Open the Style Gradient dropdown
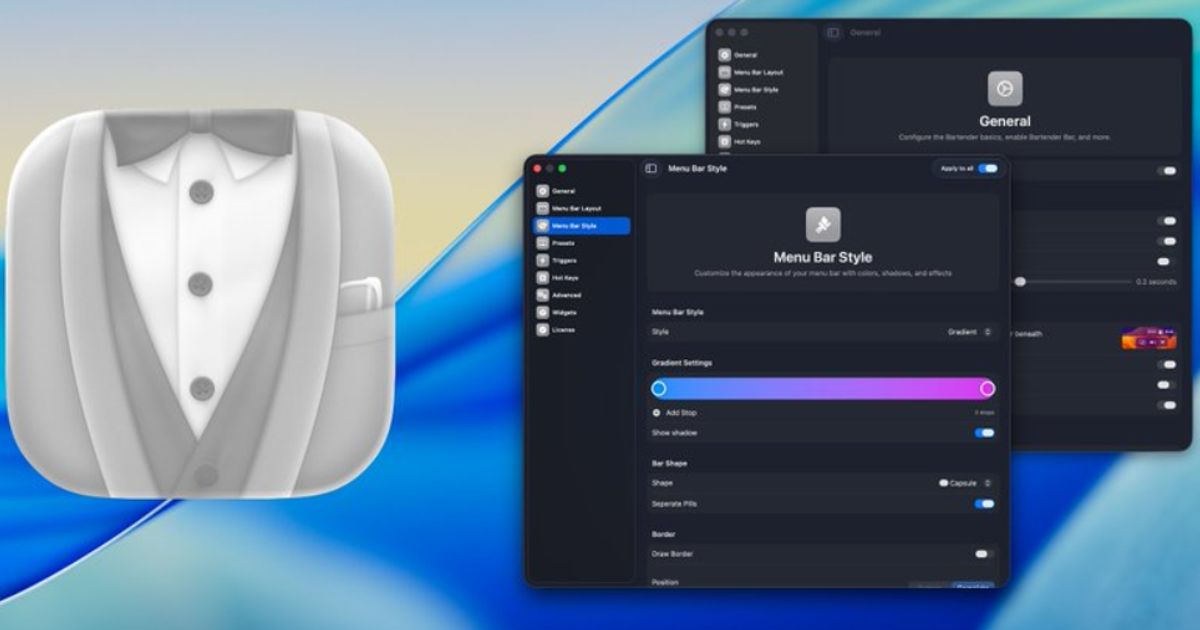1200x630 pixels. click(x=969, y=332)
